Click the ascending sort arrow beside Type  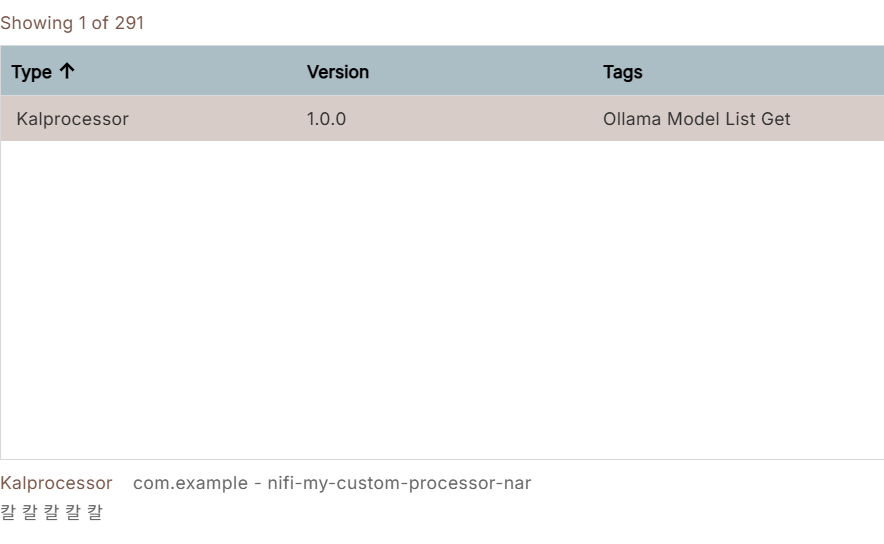pyautogui.click(x=67, y=71)
